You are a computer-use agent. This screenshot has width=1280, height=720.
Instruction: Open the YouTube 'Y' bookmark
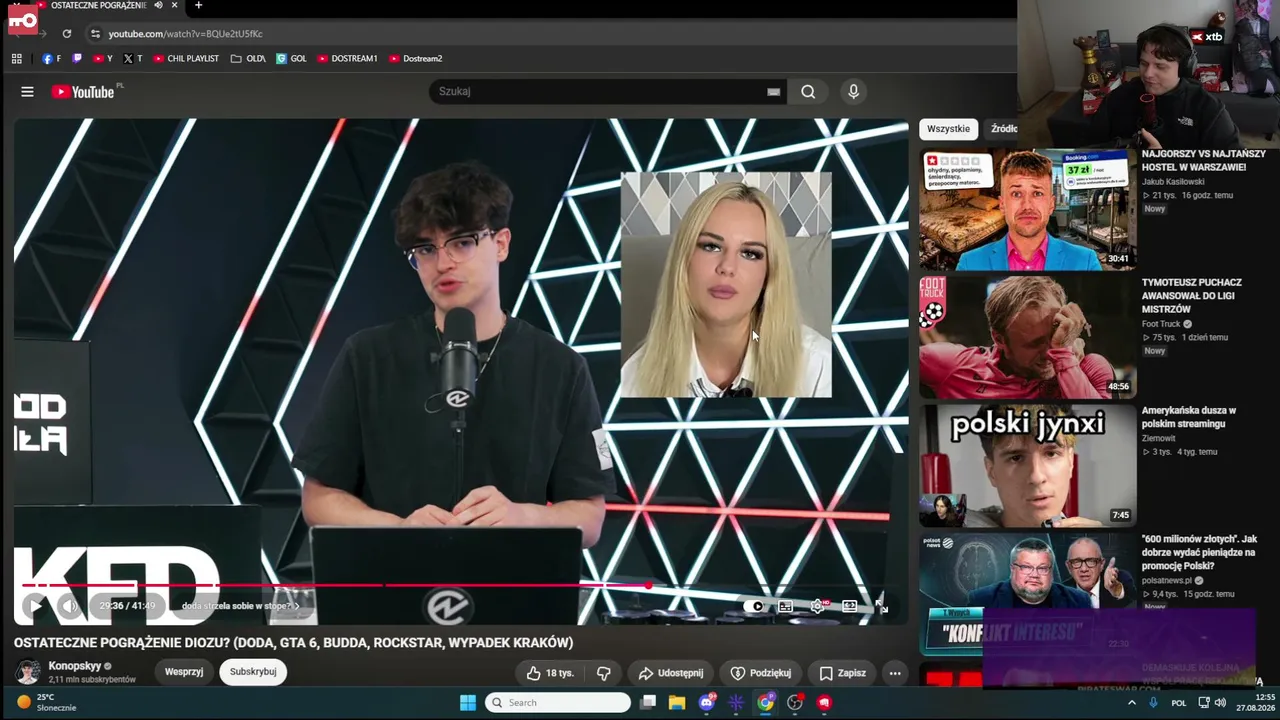[103, 59]
